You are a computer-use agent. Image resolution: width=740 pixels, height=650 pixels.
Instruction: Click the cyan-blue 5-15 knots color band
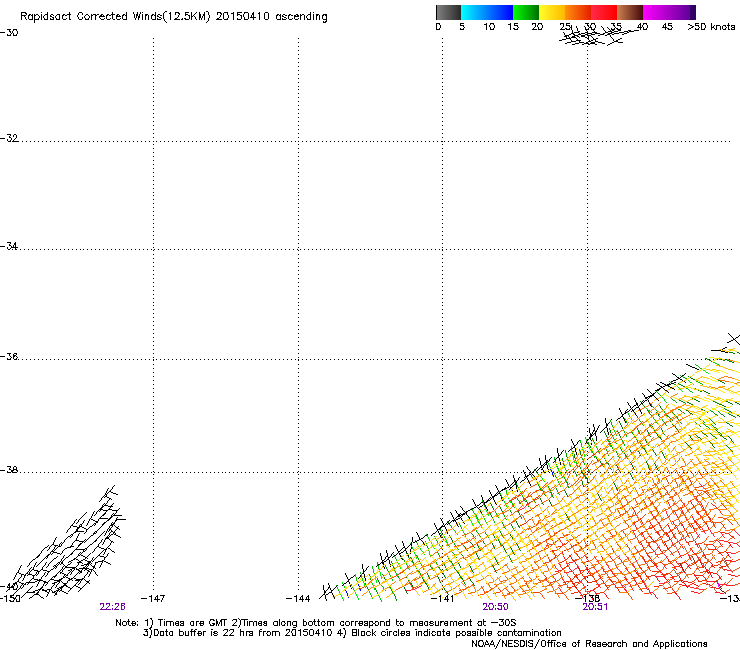tap(487, 12)
